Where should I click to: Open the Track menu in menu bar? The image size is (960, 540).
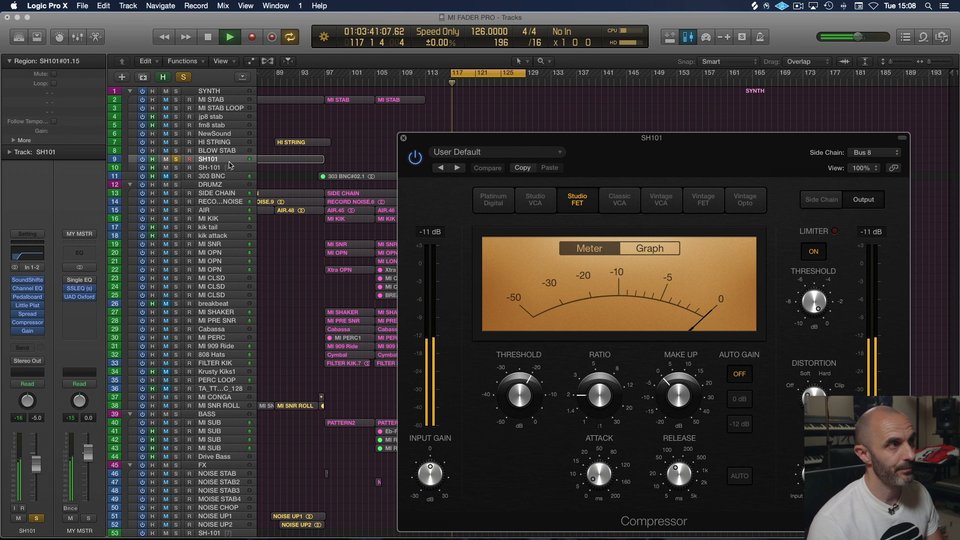[128, 6]
